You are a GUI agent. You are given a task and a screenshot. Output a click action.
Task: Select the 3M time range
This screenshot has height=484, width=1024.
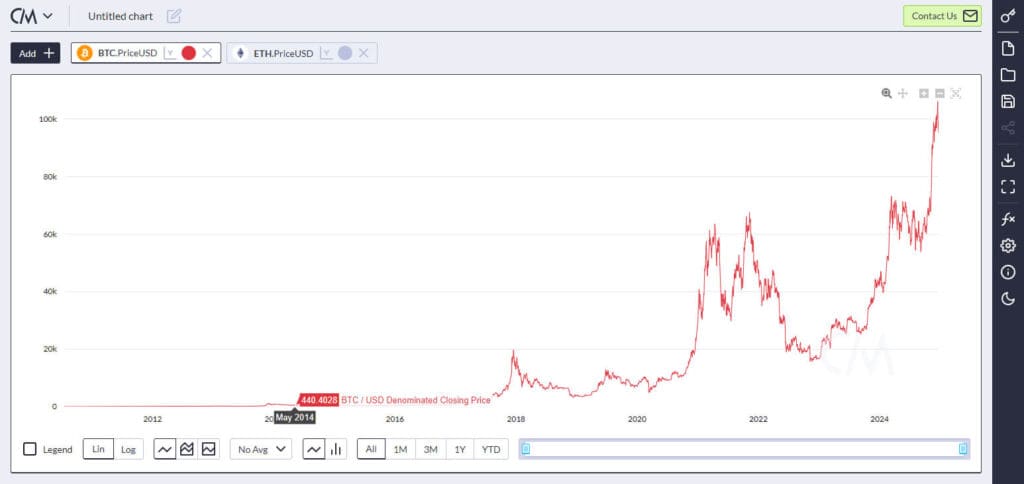[x=430, y=449]
